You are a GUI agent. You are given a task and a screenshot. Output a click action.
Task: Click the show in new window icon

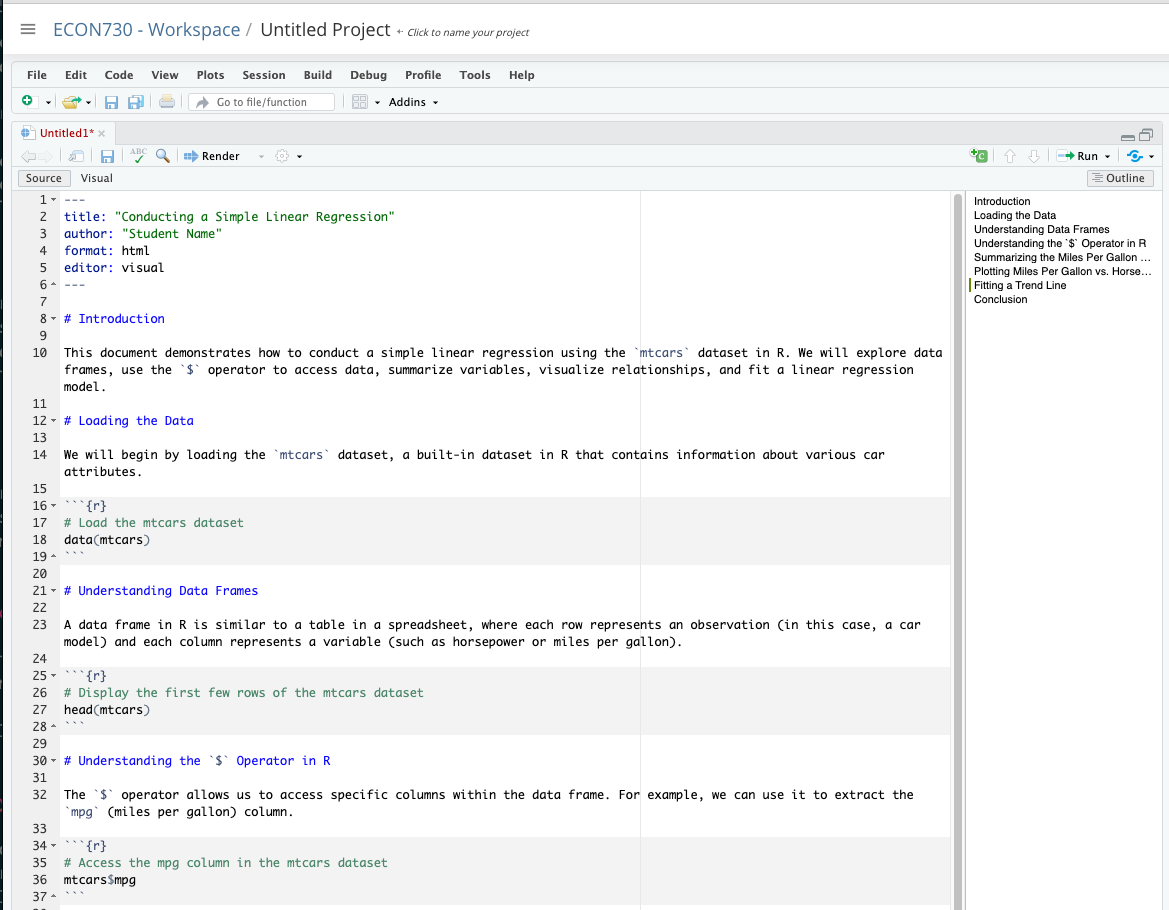pyautogui.click(x=77, y=156)
